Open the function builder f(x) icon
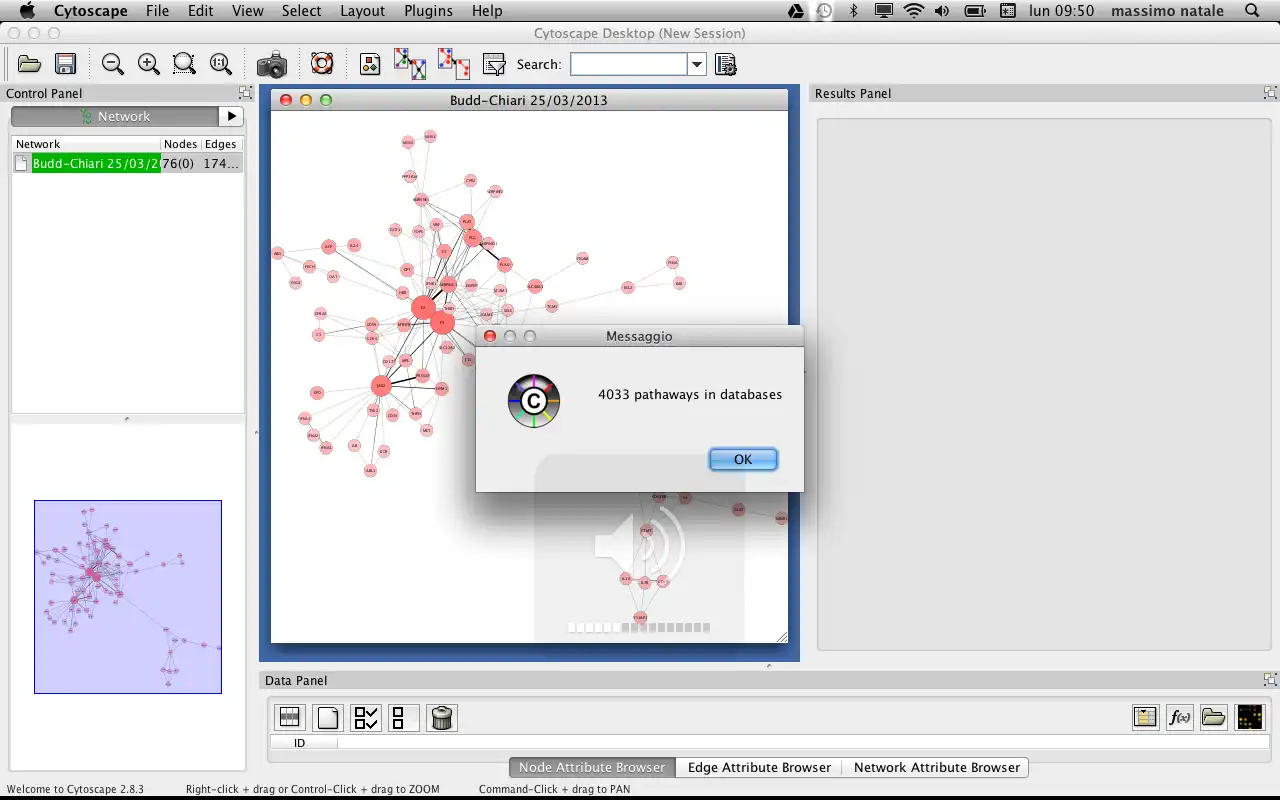1280x800 pixels. [1180, 716]
